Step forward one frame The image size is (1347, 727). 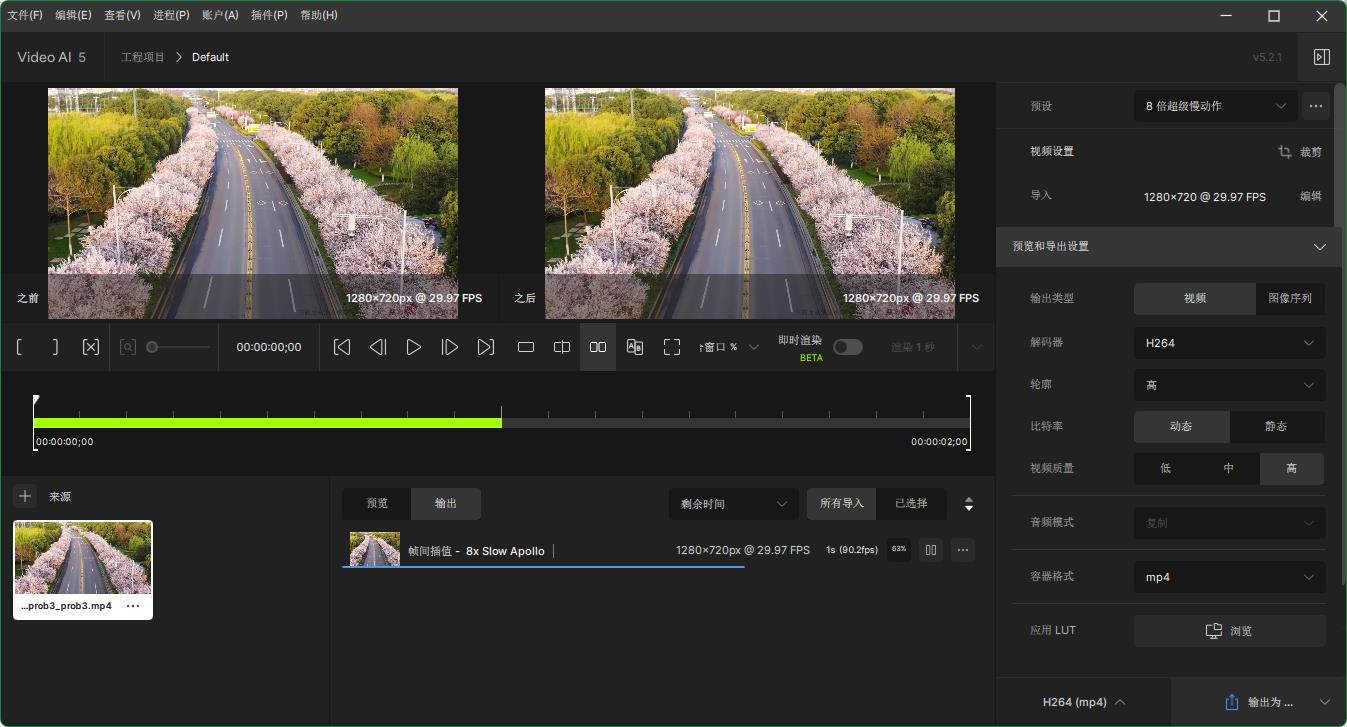[x=450, y=347]
